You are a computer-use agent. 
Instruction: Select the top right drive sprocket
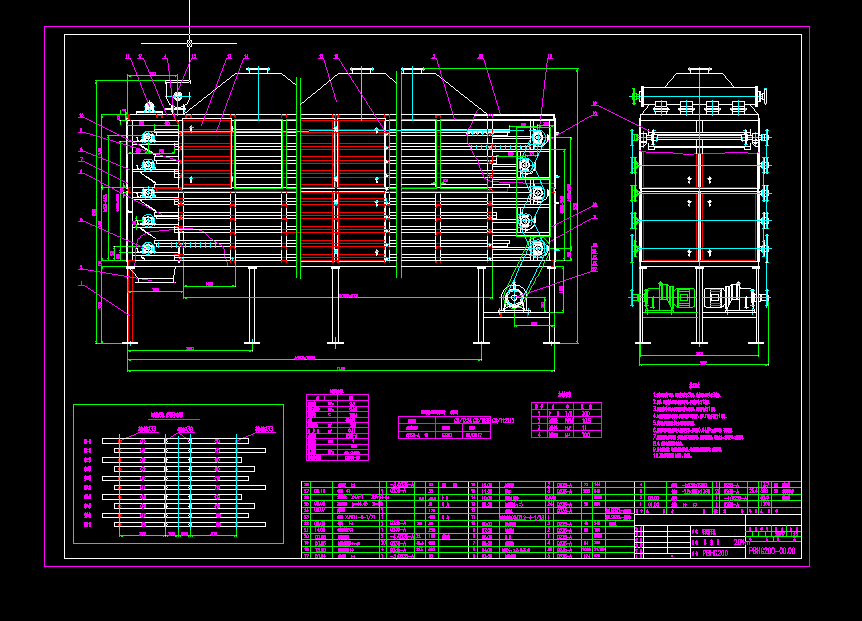pyautogui.click(x=538, y=137)
